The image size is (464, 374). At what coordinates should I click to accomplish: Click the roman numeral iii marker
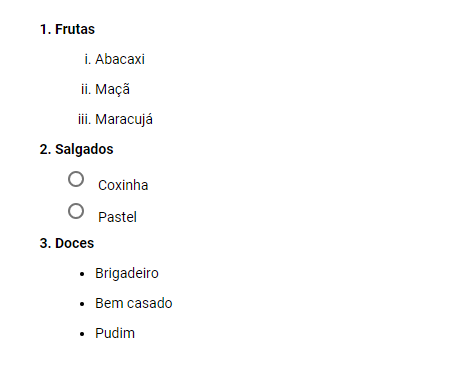tap(84, 119)
